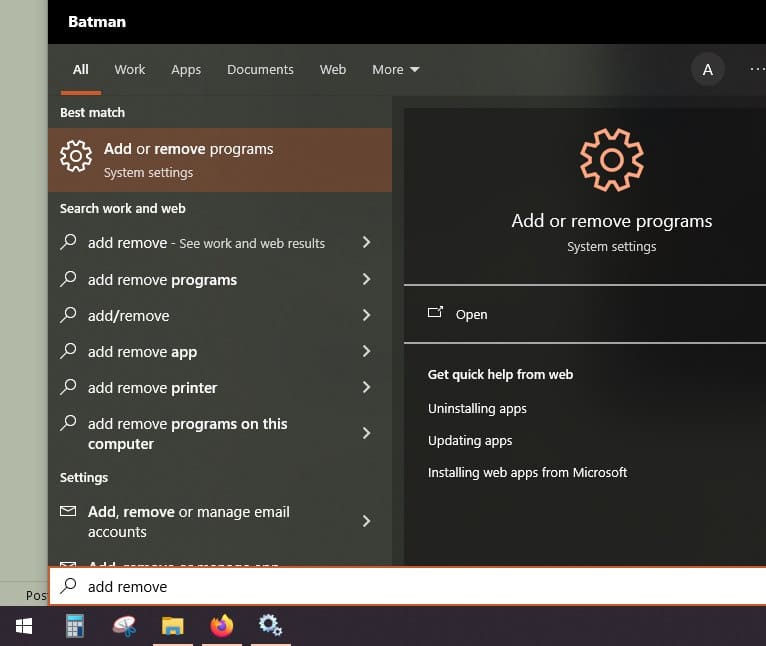
Task: Switch to the Work tab
Action: (130, 69)
